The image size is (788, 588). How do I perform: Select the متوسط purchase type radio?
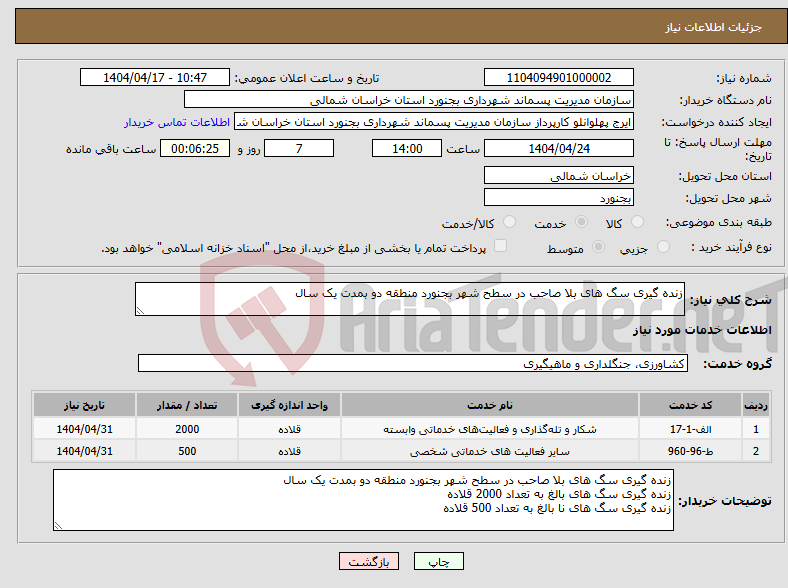598,247
